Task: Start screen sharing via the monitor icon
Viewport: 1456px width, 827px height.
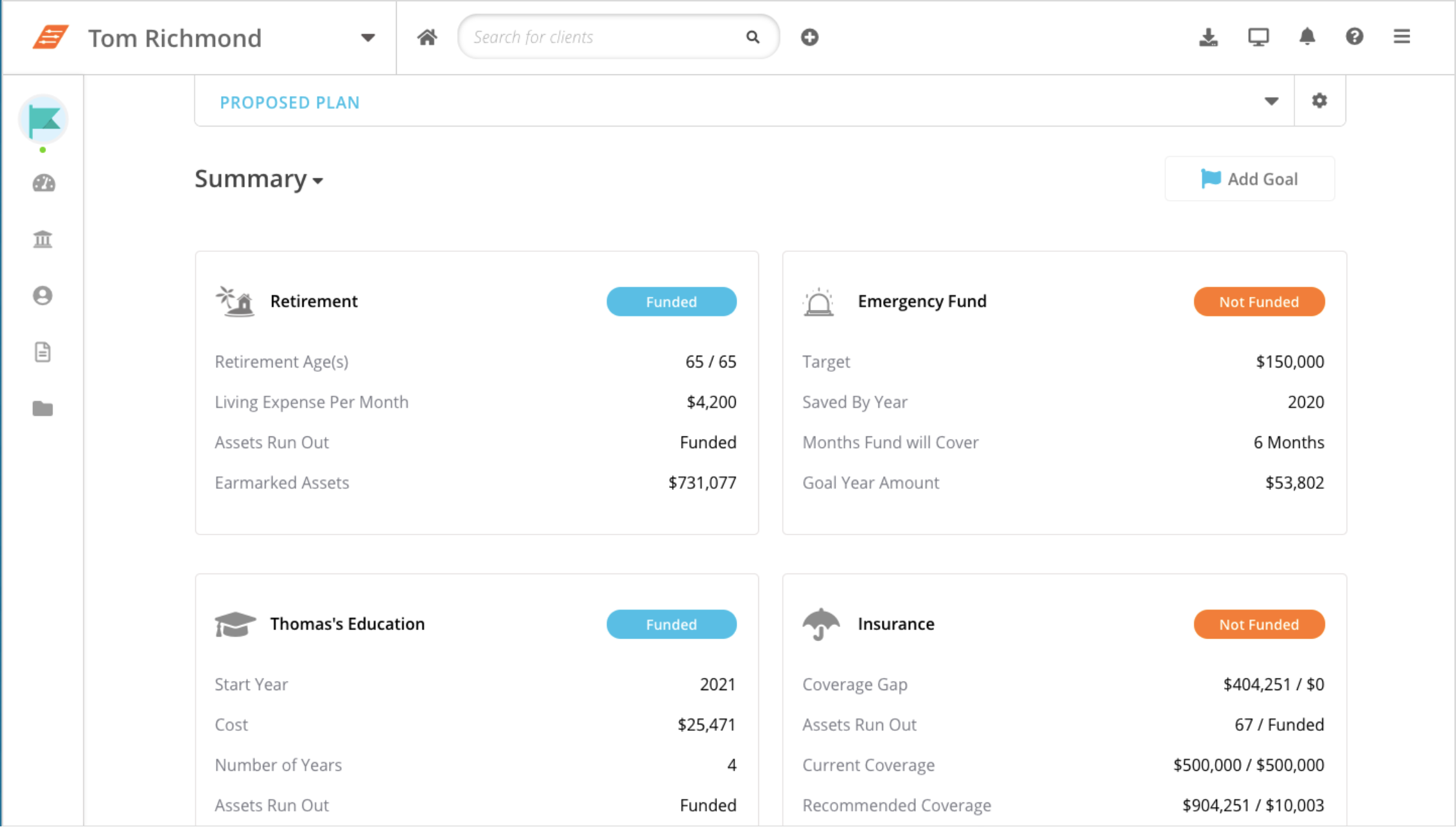Action: point(1257,37)
